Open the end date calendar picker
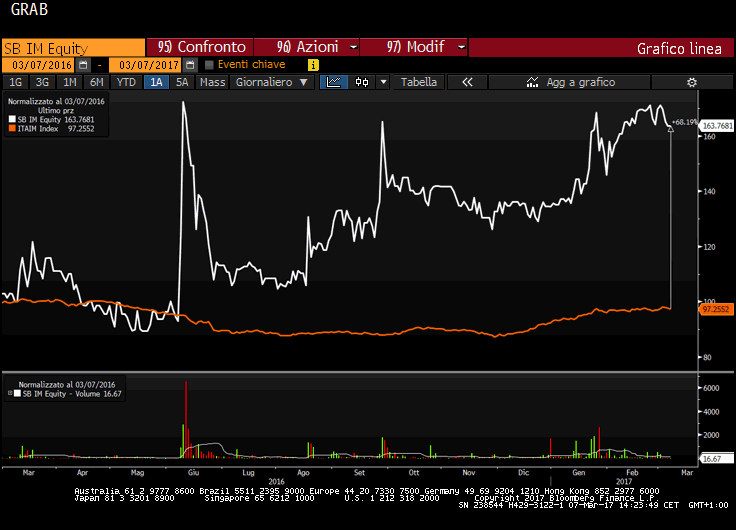 click(x=190, y=65)
